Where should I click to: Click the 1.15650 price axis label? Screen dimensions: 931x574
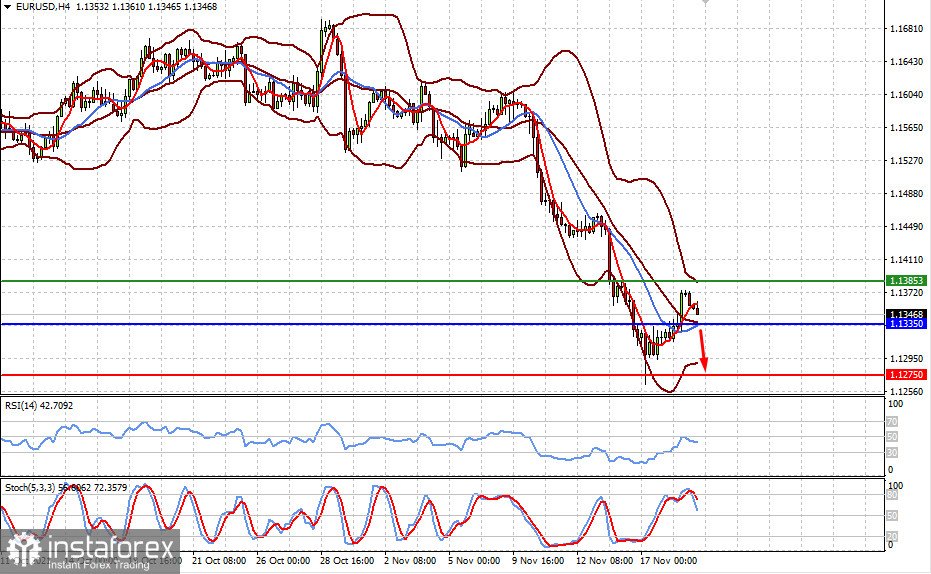point(907,128)
